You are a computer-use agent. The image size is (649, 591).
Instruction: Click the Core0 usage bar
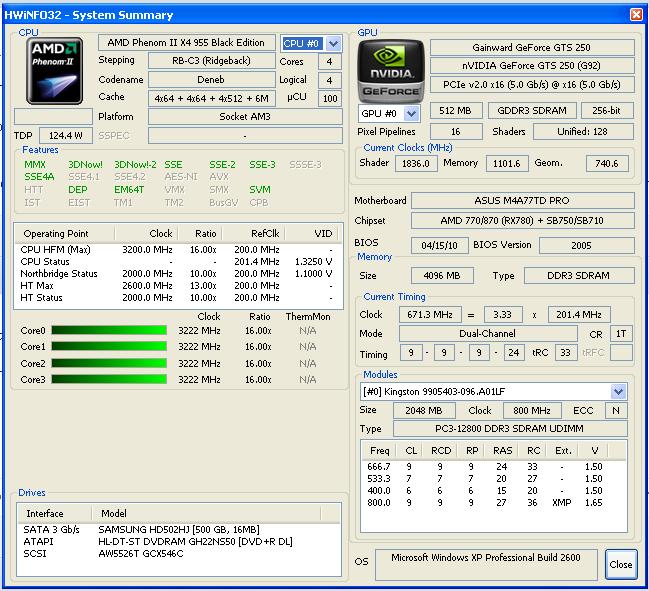pyautogui.click(x=109, y=330)
